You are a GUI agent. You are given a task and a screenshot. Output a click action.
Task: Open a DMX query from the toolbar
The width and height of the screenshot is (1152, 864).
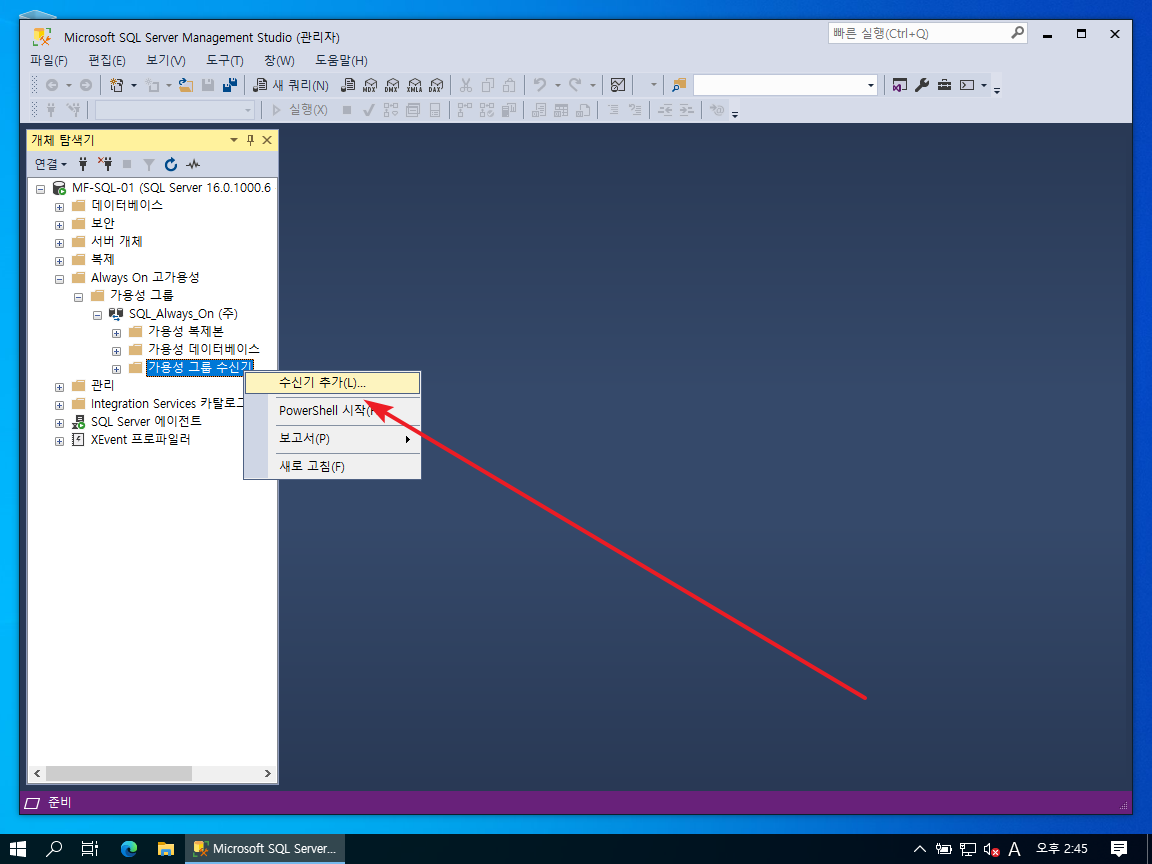[392, 85]
